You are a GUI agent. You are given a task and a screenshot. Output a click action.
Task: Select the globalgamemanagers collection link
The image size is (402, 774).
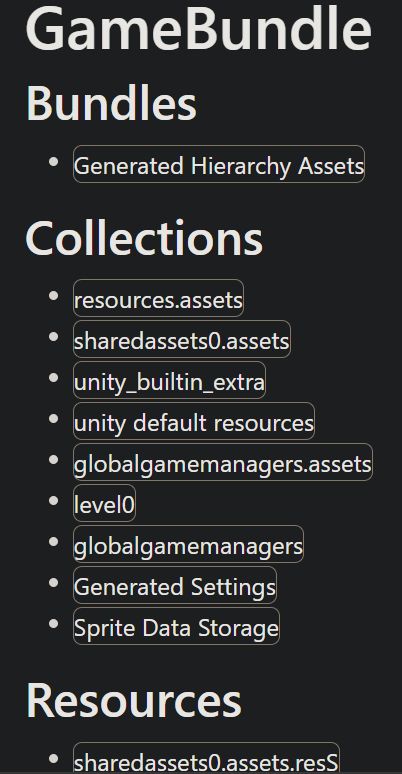click(188, 544)
